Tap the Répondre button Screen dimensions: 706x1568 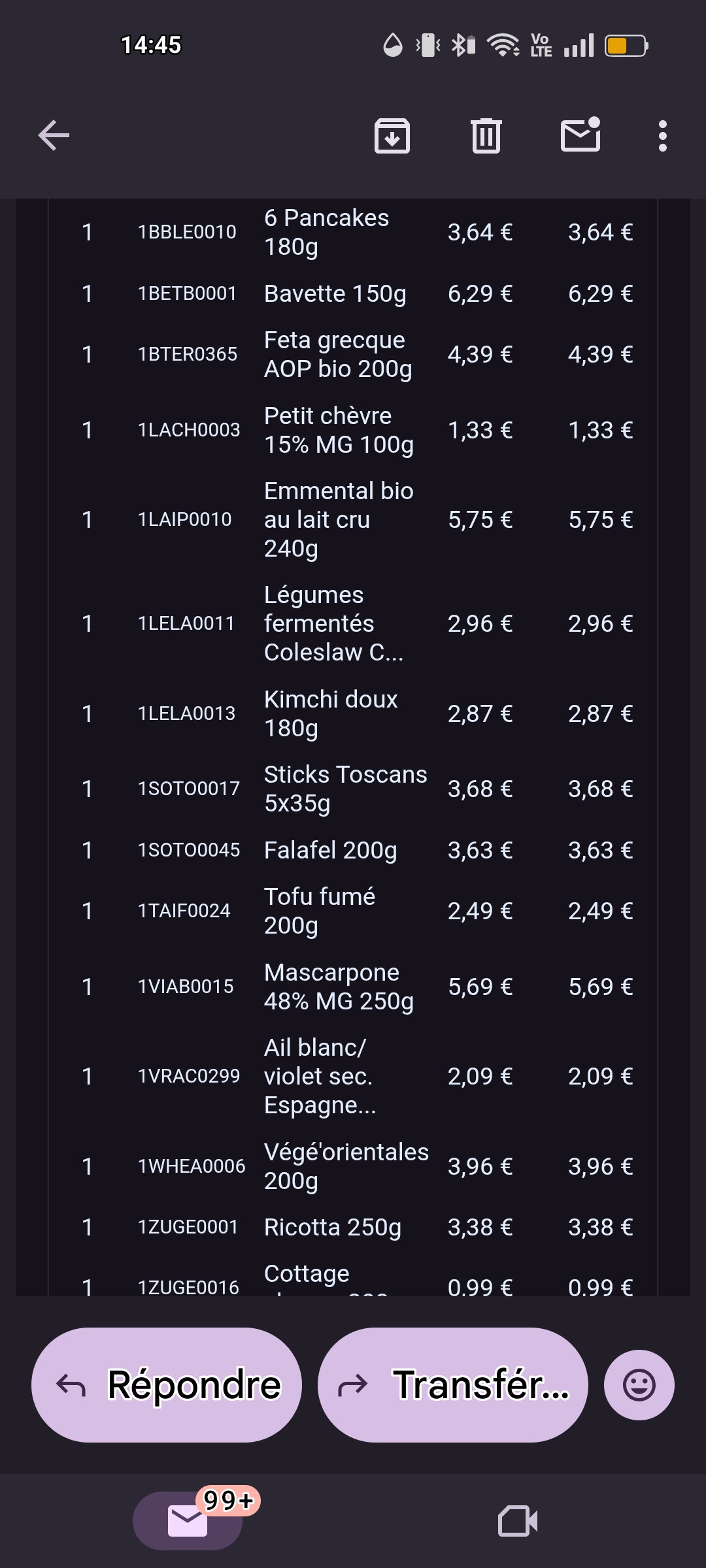pyautogui.click(x=167, y=1384)
